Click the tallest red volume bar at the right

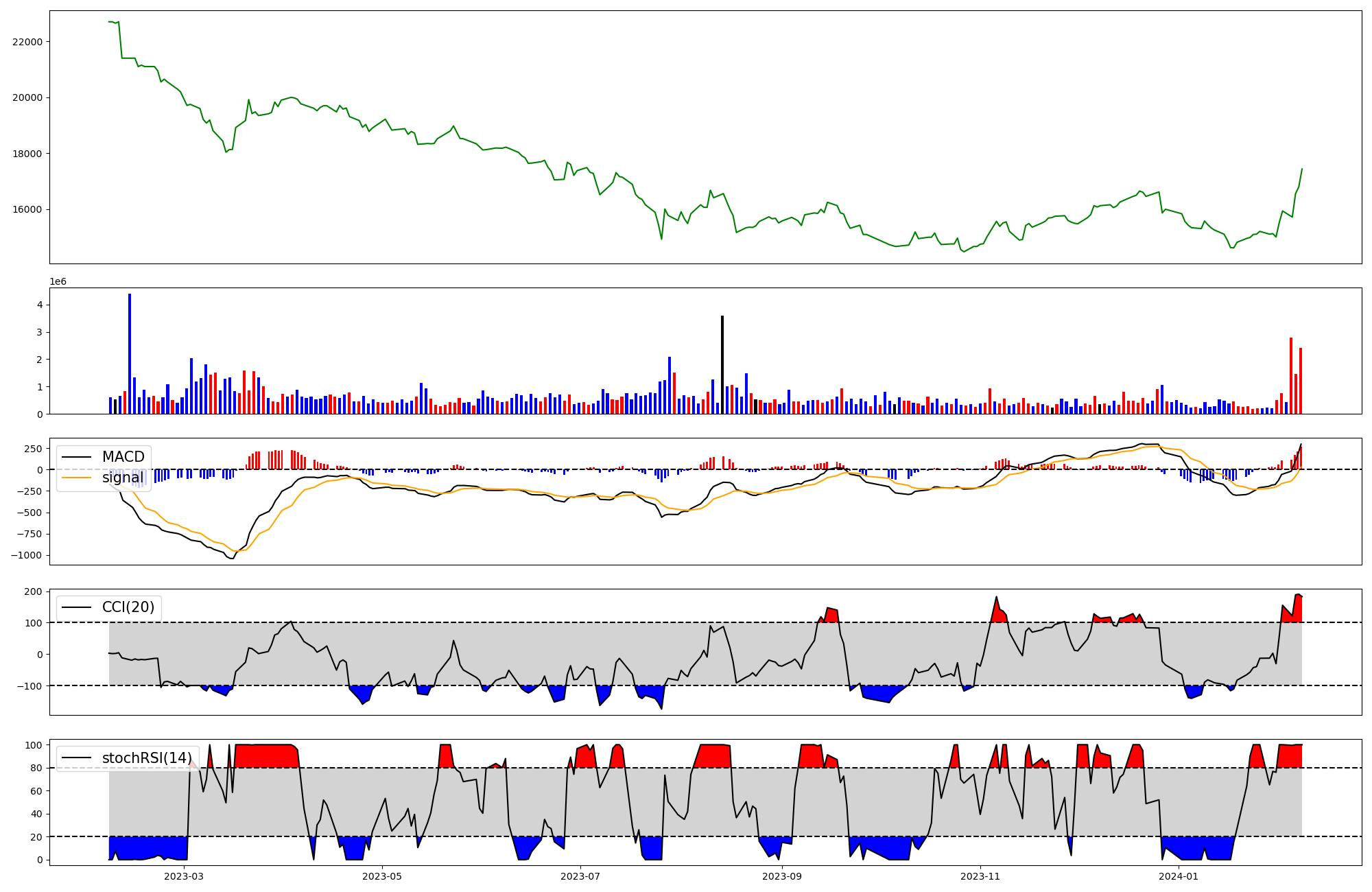[x=1291, y=375]
